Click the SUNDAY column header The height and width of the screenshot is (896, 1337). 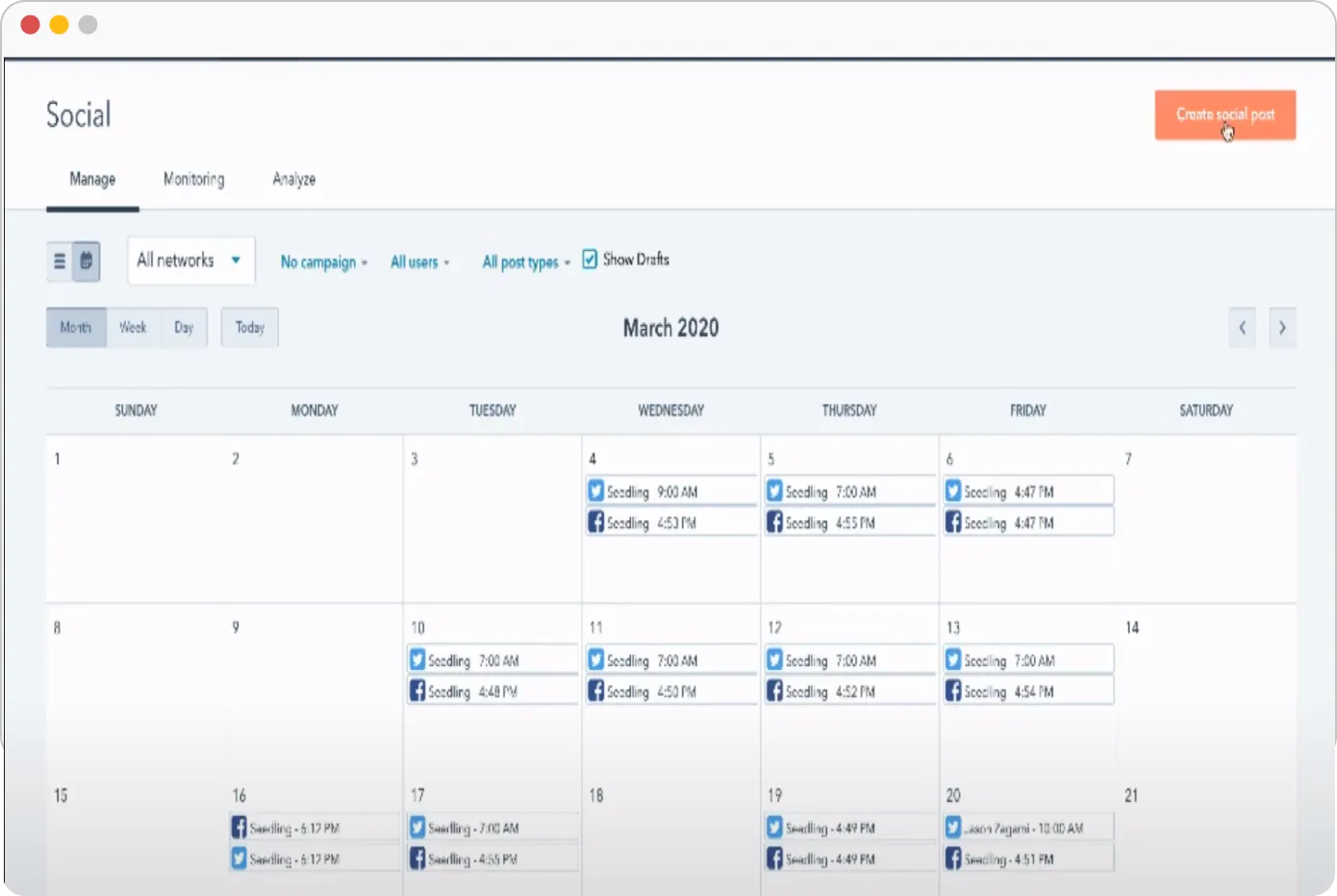[x=136, y=411]
